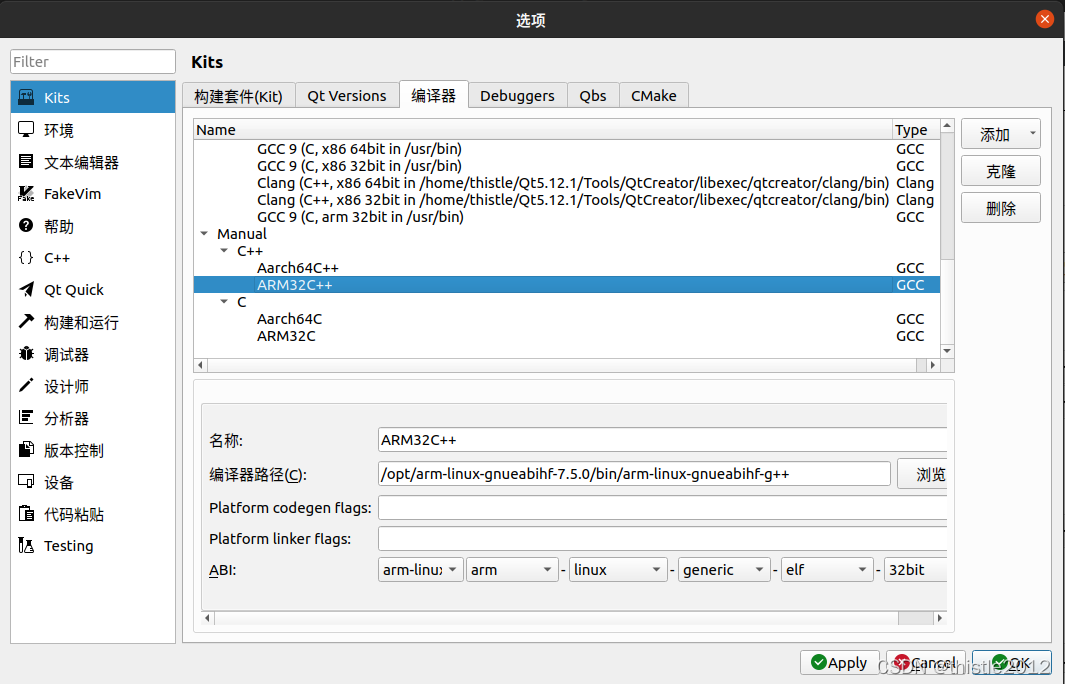Select the Kits category icon in sidebar
1065x684 pixels.
coord(26,96)
